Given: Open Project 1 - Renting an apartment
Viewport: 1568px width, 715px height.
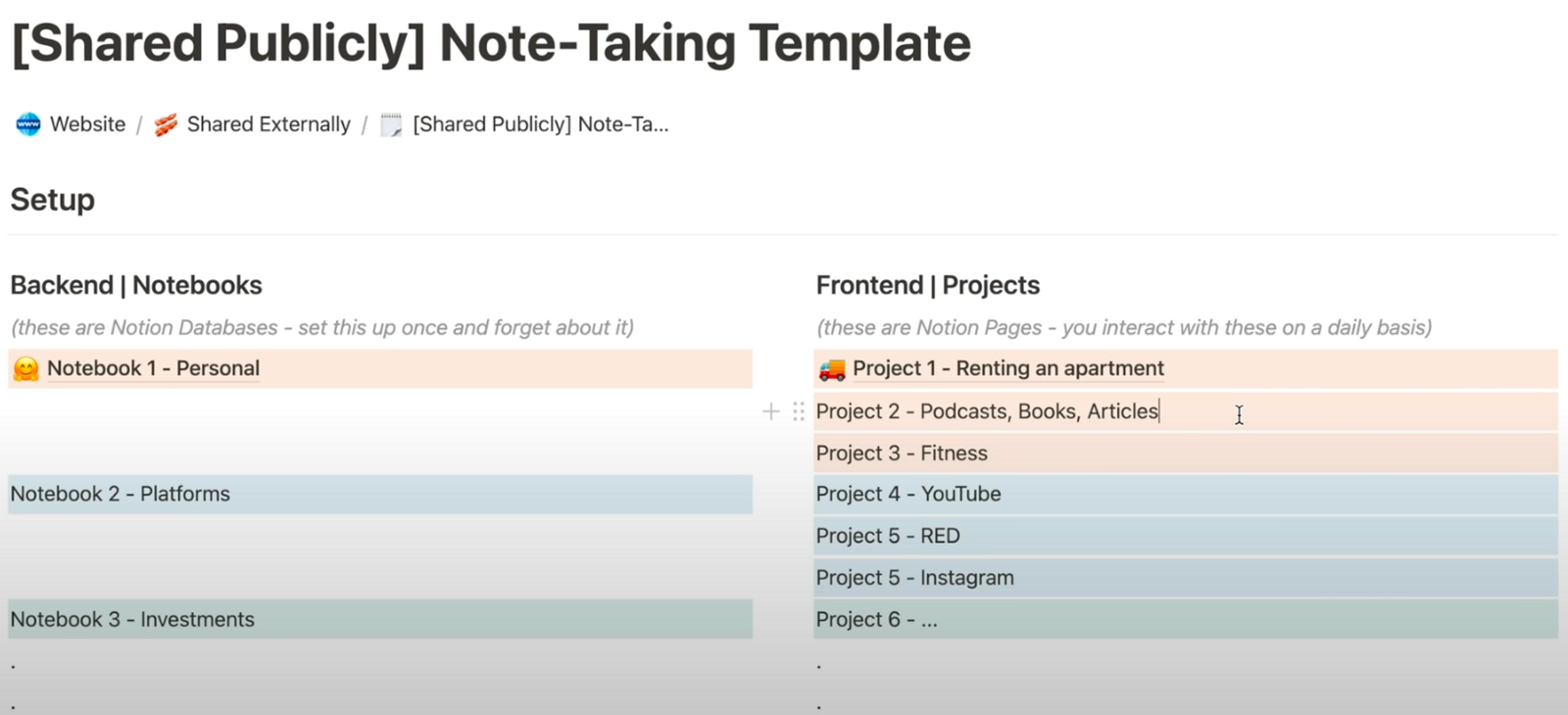Looking at the screenshot, I should click(1007, 369).
